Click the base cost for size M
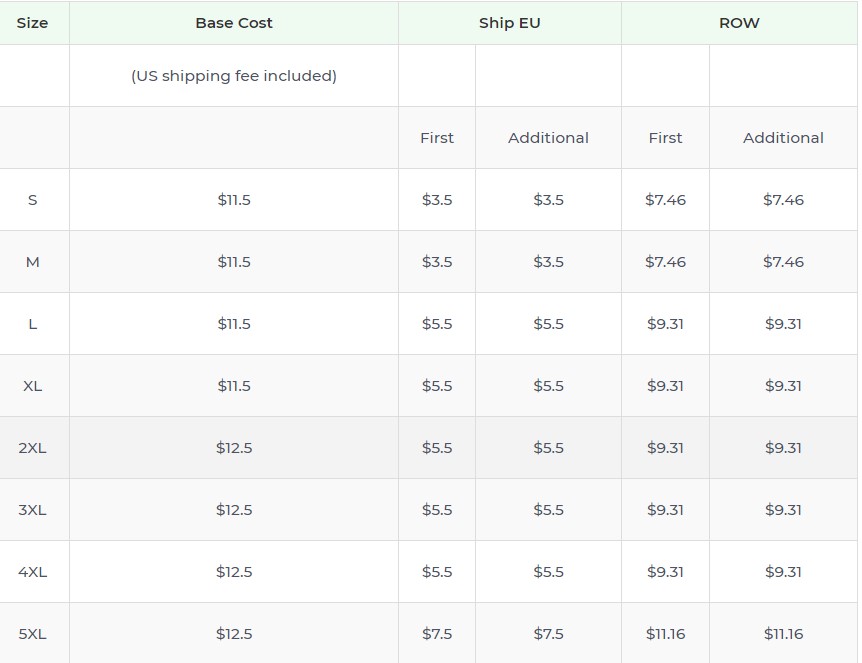The image size is (862, 663). point(234,262)
